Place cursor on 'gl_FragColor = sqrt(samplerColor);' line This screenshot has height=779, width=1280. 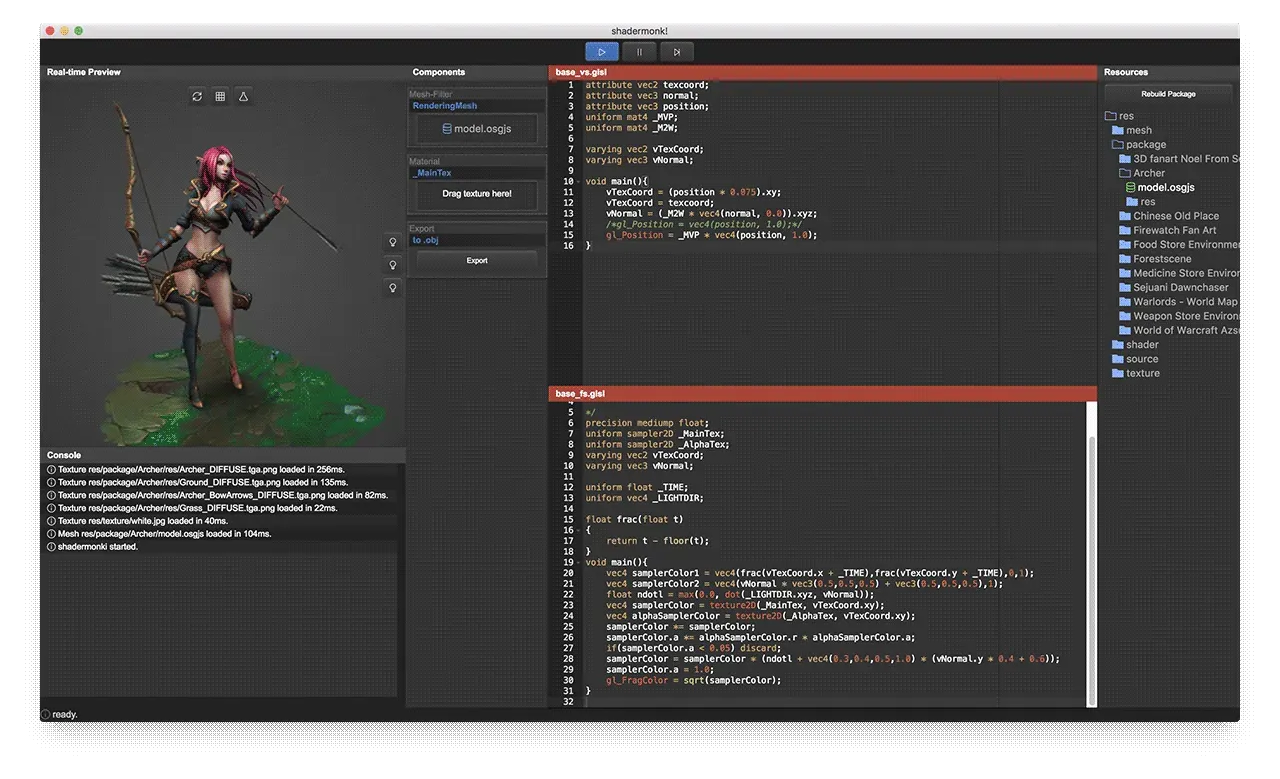tap(693, 680)
